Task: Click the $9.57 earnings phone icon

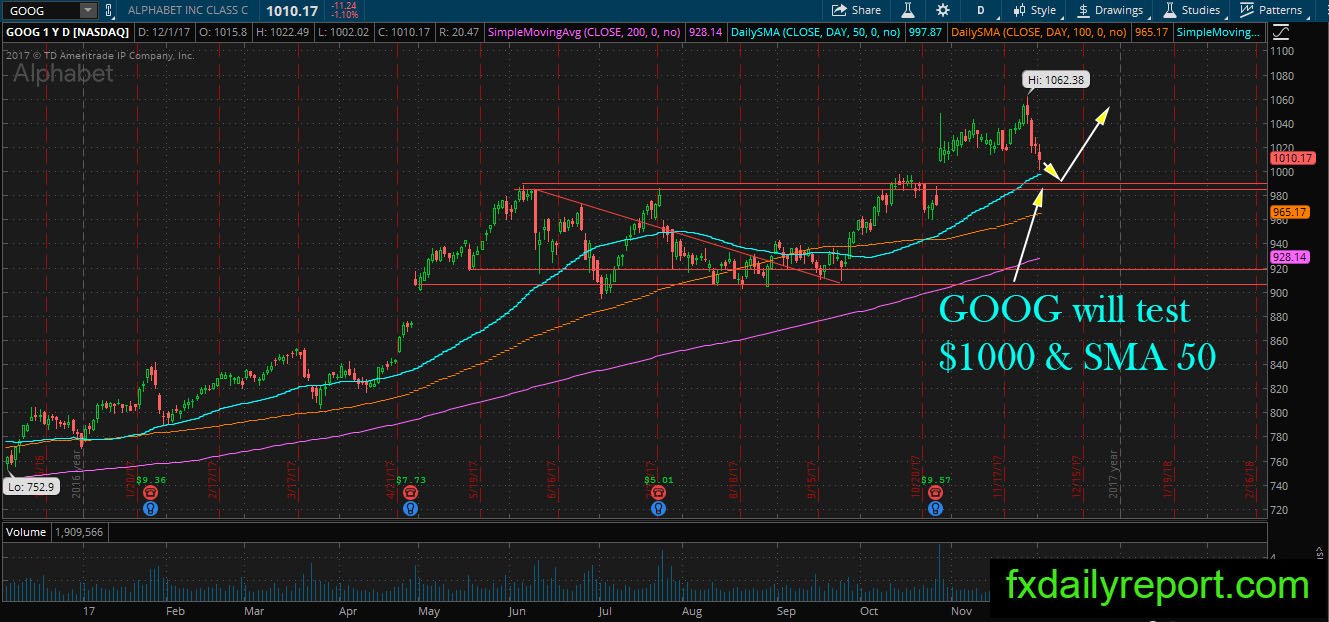Action: pos(934,493)
